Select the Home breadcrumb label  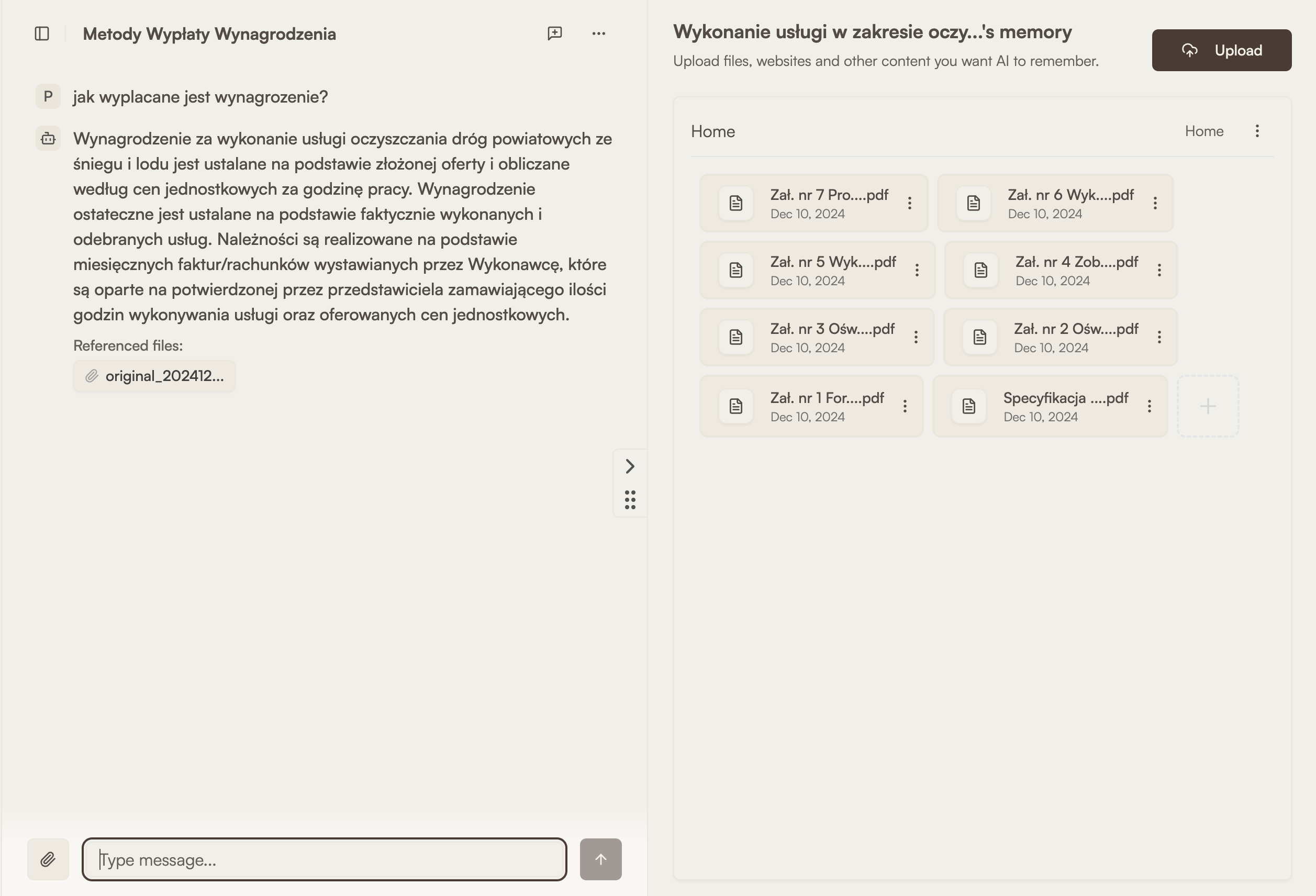pyautogui.click(x=1204, y=131)
